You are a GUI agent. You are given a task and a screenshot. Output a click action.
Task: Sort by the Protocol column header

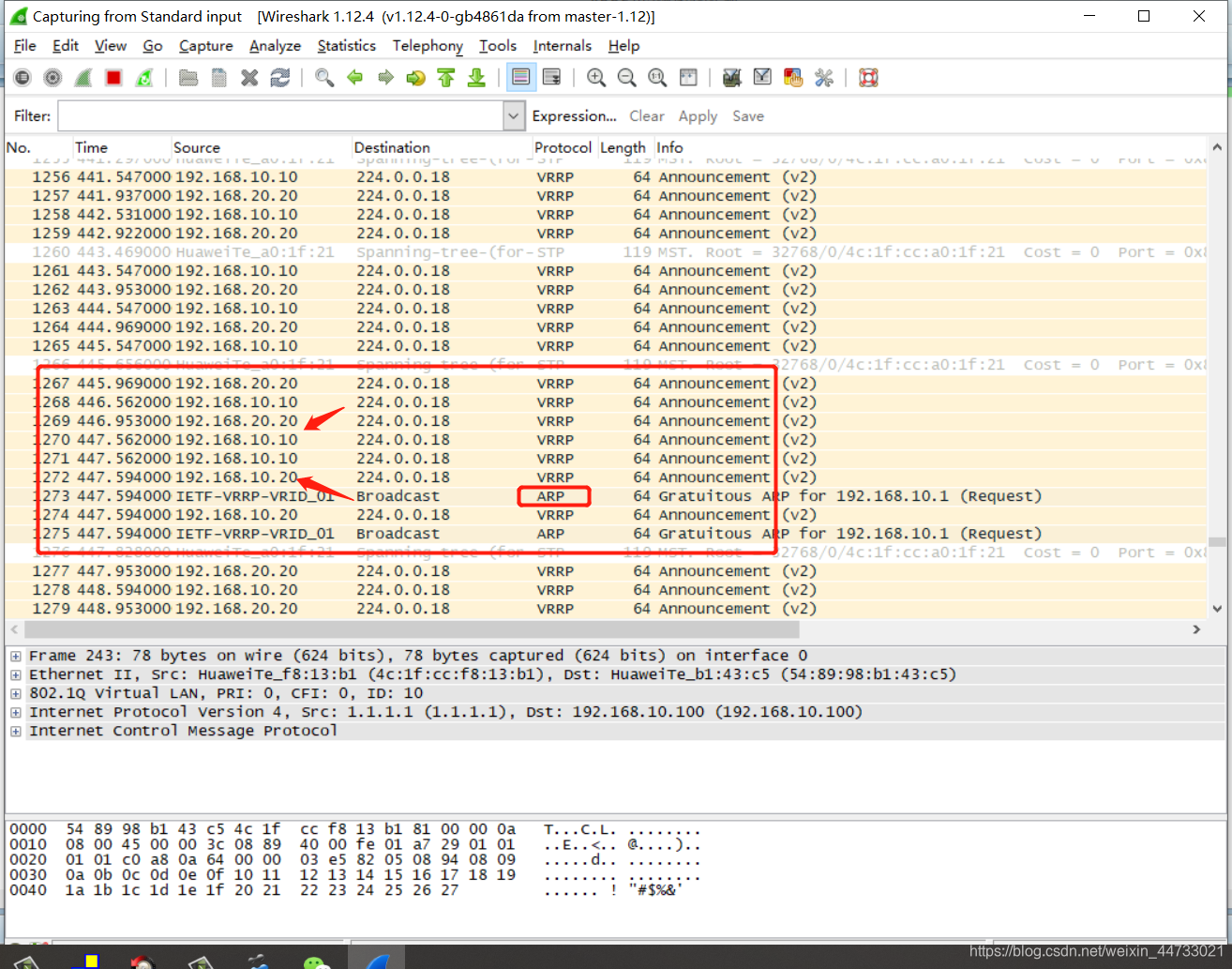[563, 147]
